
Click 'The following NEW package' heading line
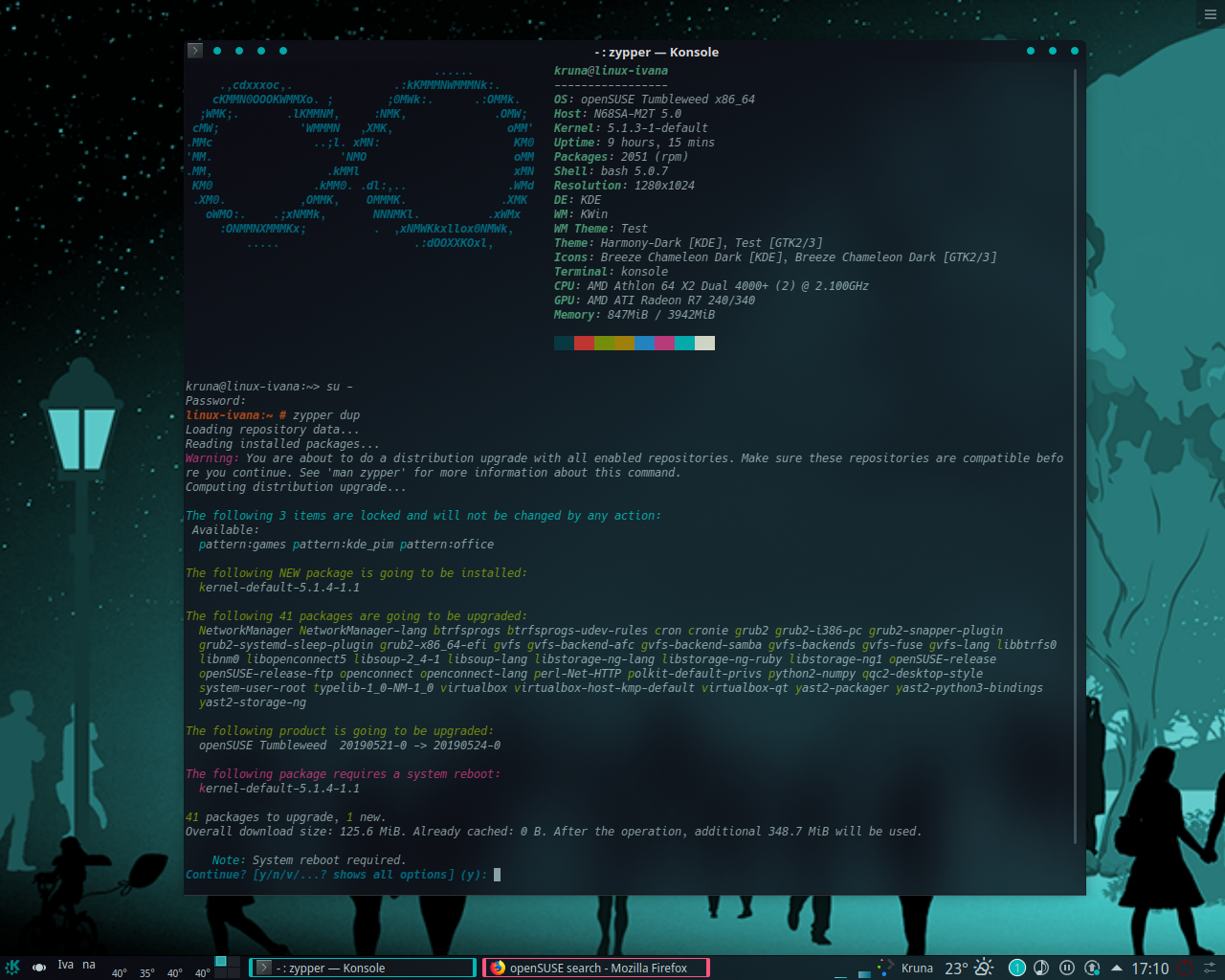pos(356,573)
